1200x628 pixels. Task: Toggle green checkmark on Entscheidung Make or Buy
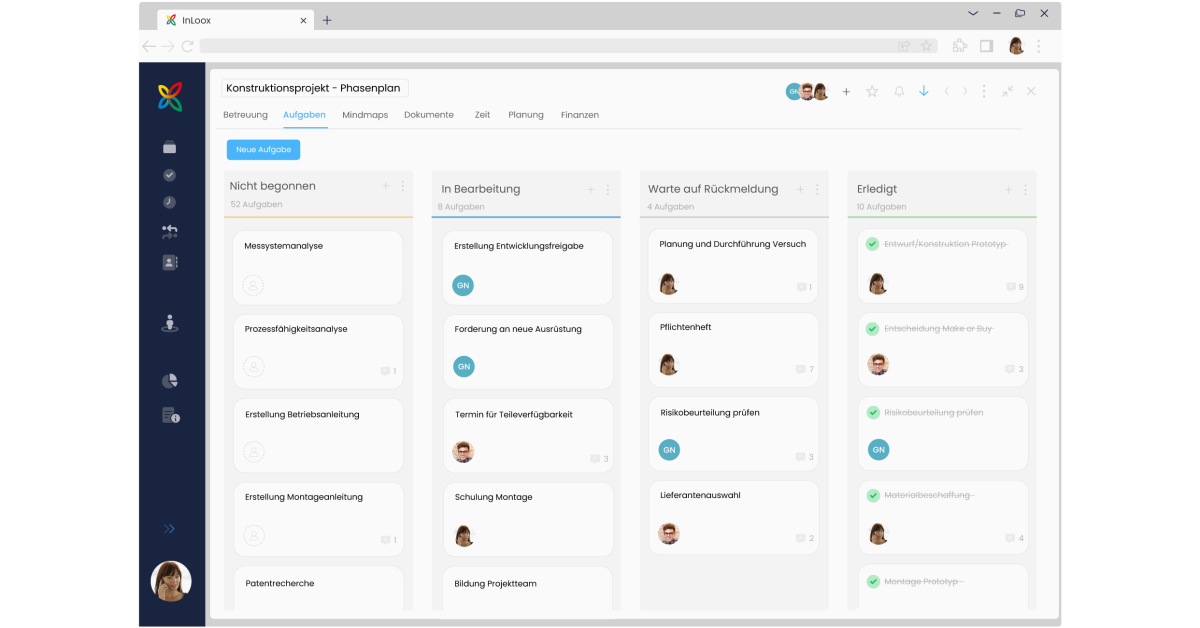[872, 328]
